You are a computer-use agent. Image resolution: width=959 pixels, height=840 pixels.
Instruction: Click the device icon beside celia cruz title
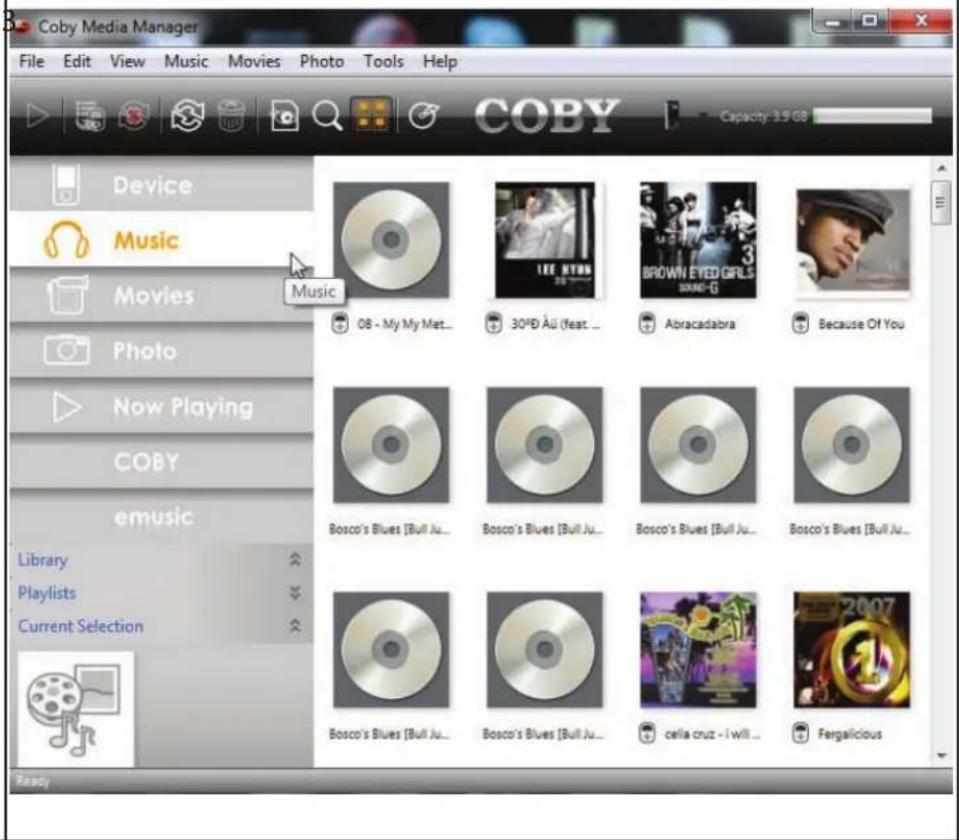(x=647, y=733)
